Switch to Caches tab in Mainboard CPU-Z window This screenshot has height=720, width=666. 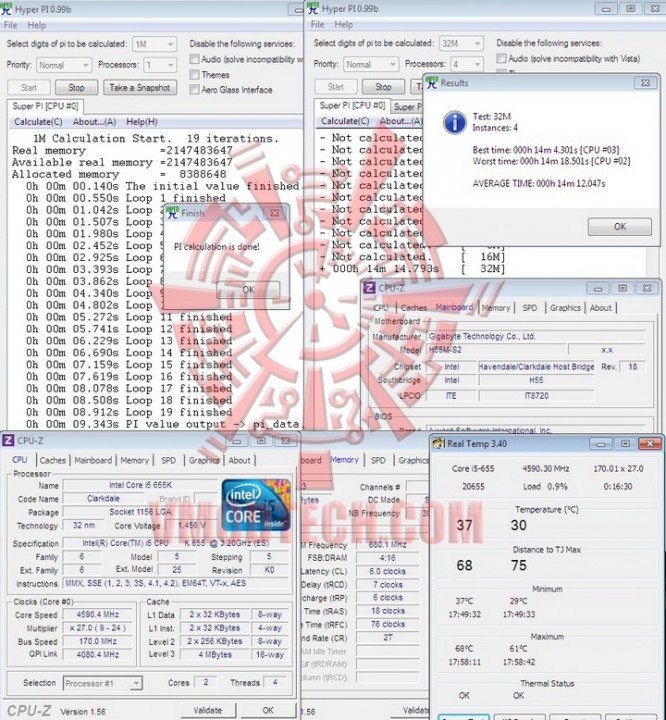(x=414, y=308)
